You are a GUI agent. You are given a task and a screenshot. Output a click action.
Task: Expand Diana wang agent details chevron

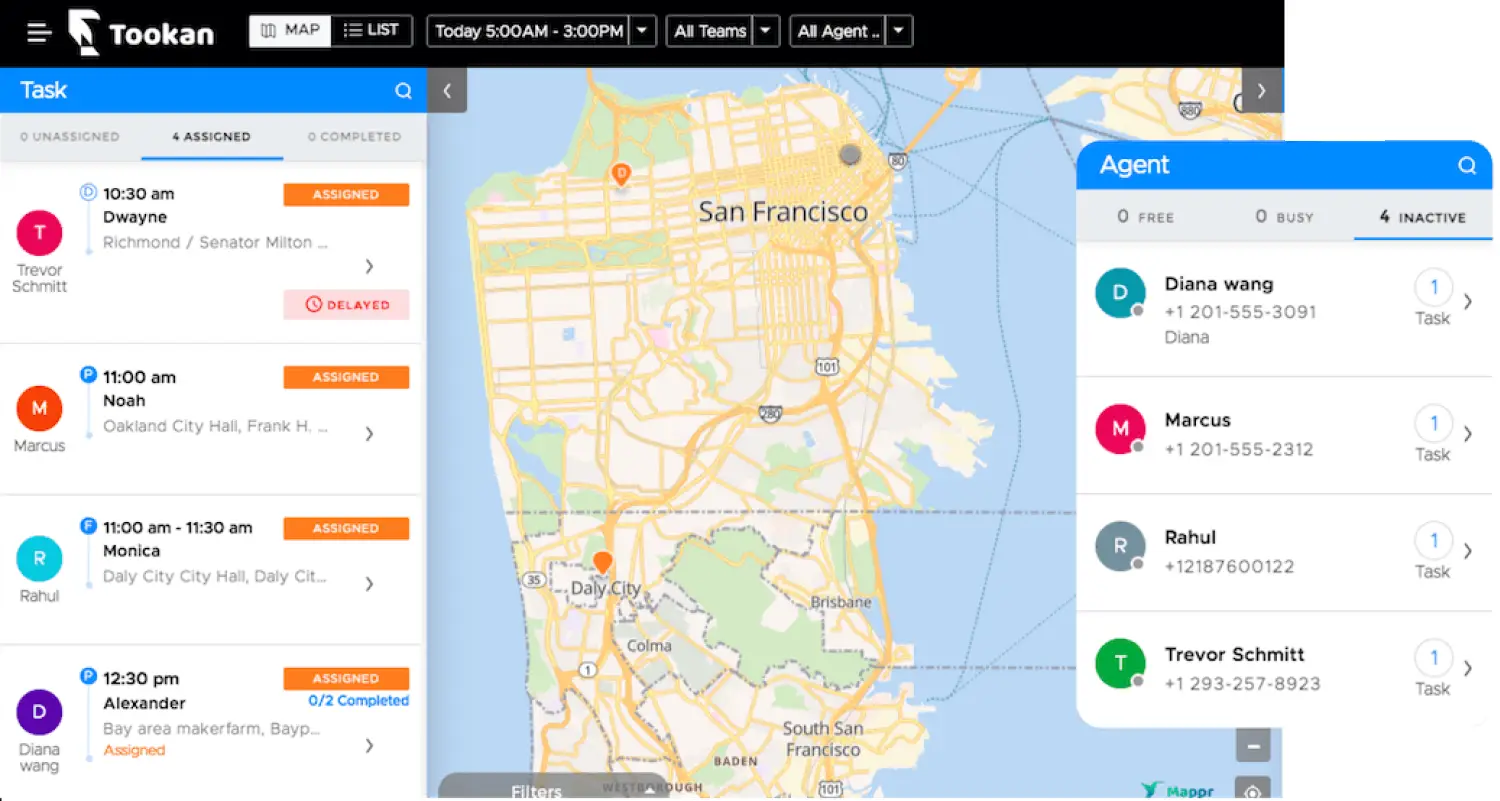pos(1467,301)
